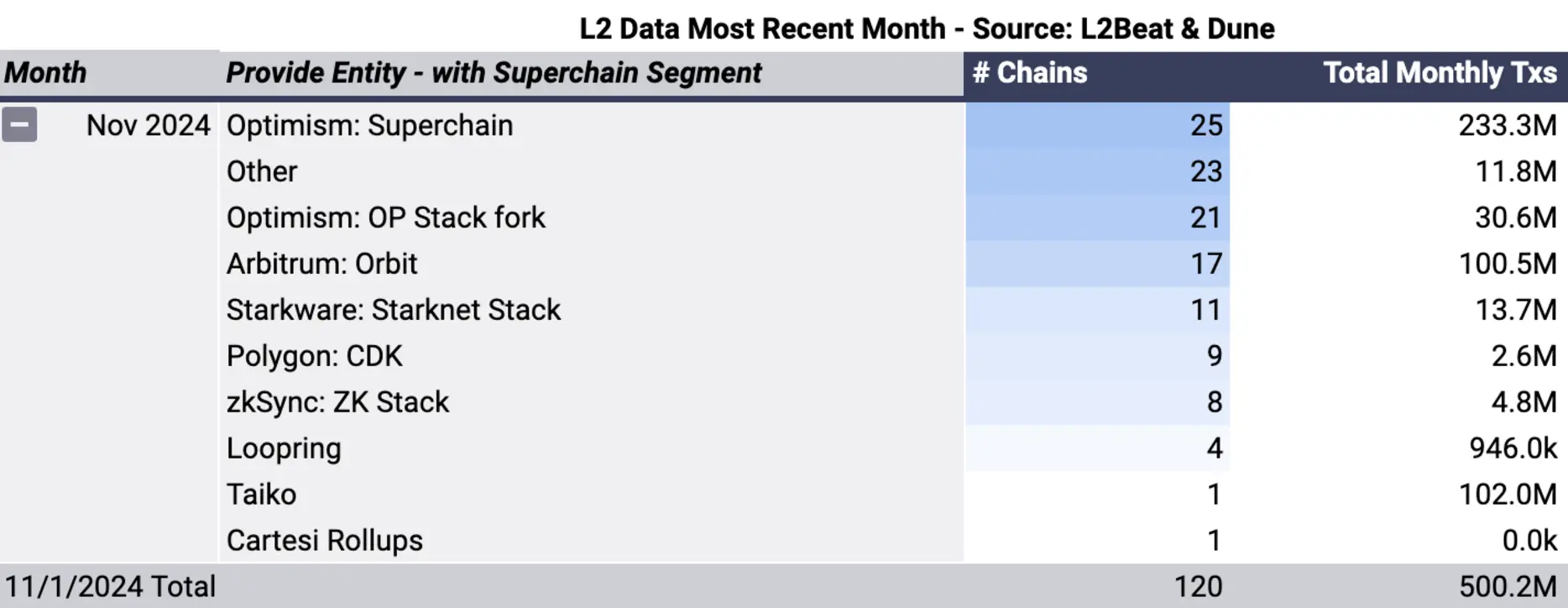
Task: Click the 500.2M total transactions cell
Action: 1508,586
